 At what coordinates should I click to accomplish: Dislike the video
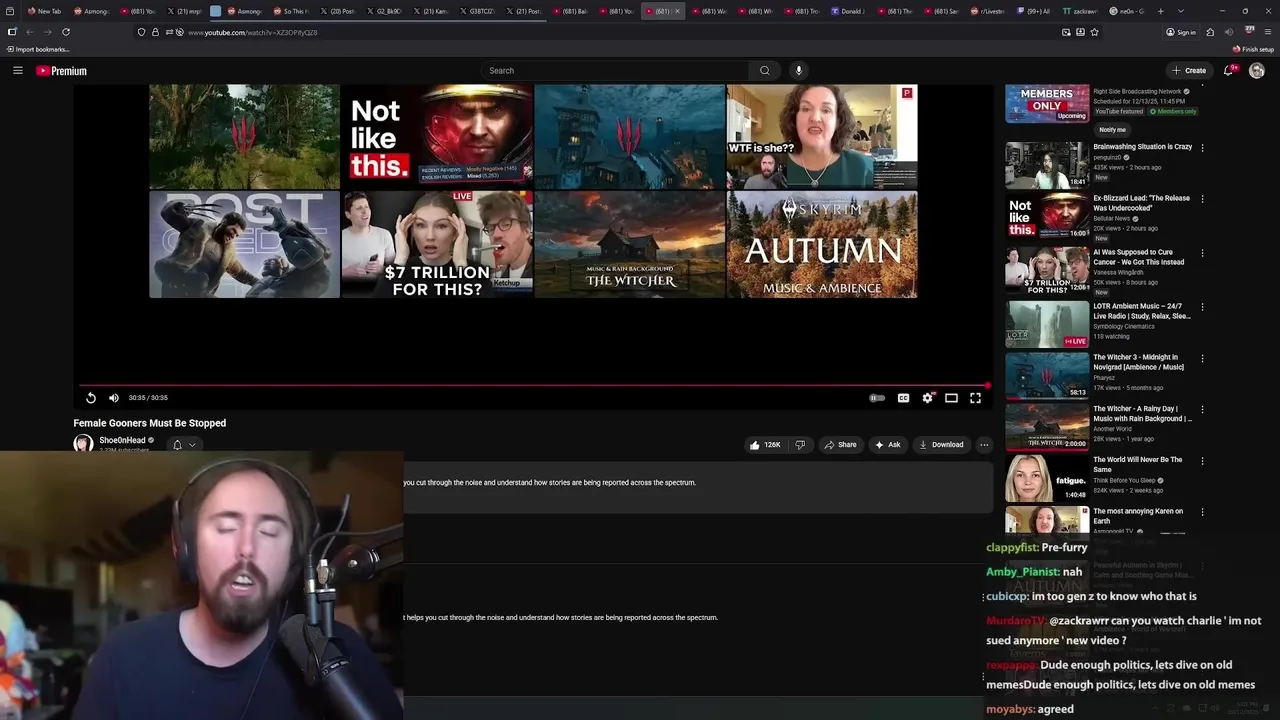(x=800, y=445)
